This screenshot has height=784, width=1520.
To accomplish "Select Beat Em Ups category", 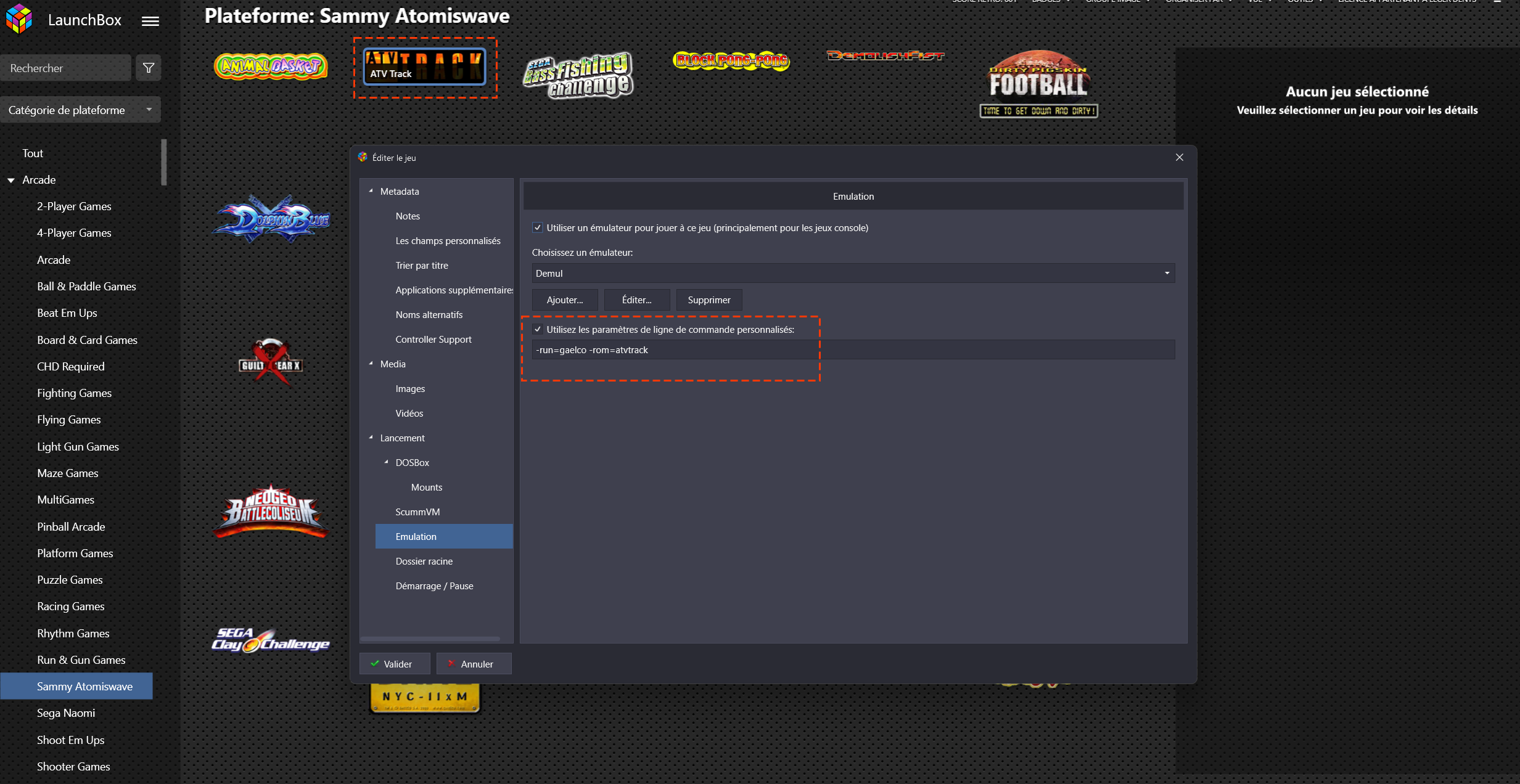I will [x=67, y=313].
